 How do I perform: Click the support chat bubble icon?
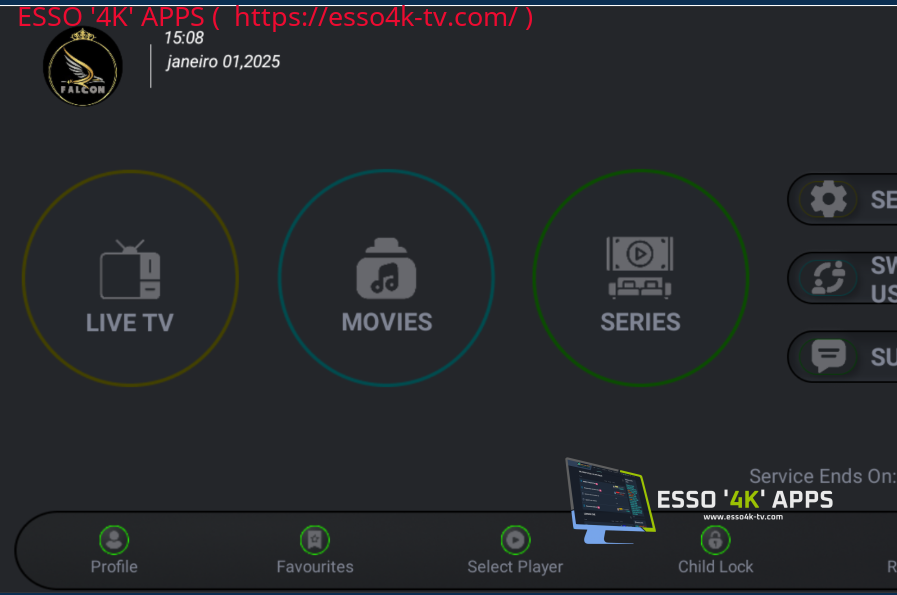pos(828,356)
